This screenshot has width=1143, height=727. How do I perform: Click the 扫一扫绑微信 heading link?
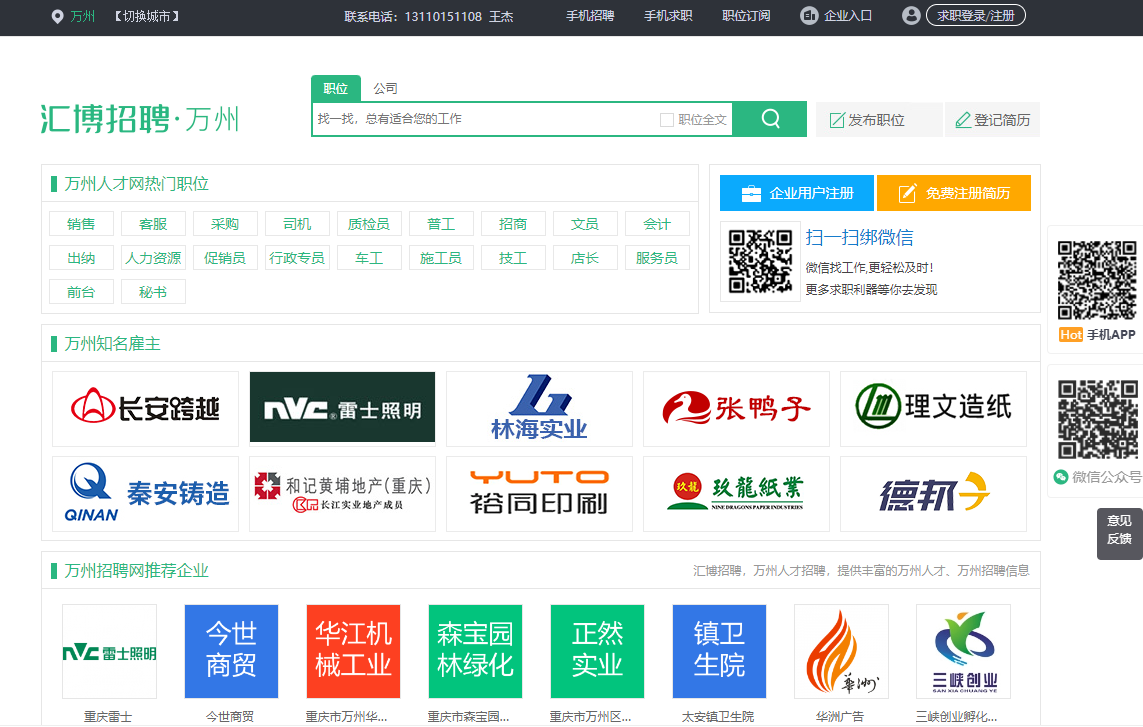coord(859,237)
